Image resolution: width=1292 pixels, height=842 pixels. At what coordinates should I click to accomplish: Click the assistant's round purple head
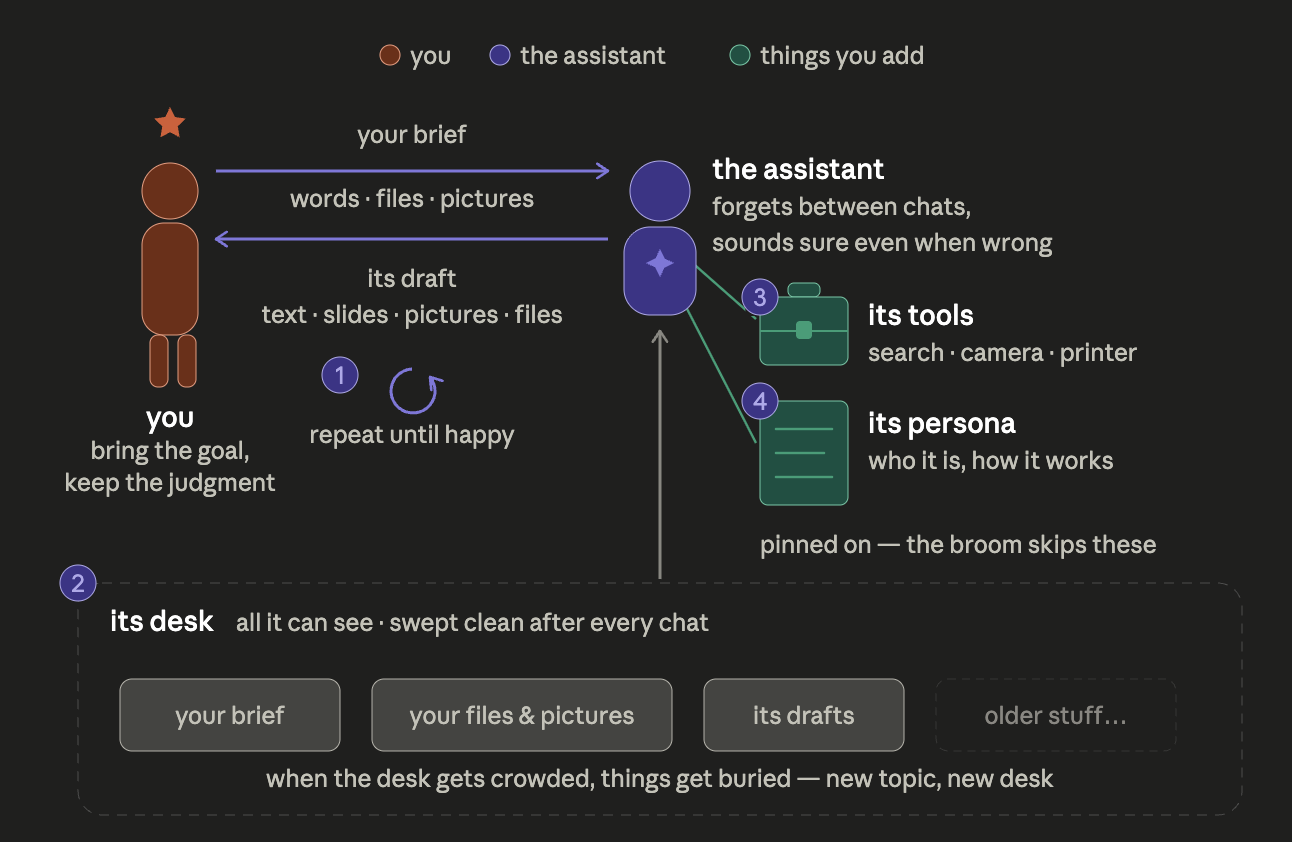(x=660, y=190)
